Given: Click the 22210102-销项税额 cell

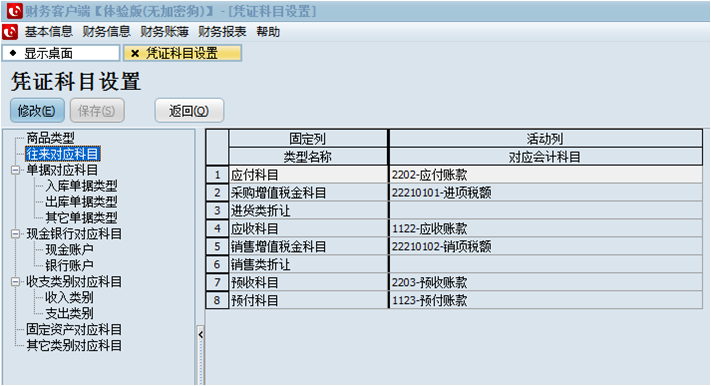Looking at the screenshot, I should 546,247.
